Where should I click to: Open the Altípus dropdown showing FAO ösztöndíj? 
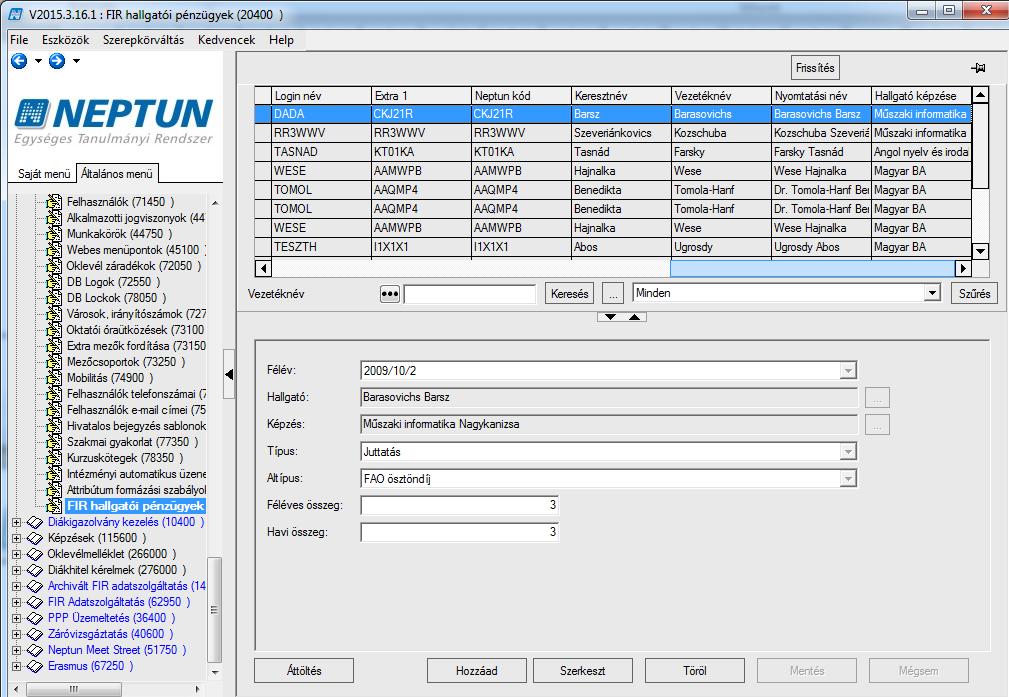click(x=848, y=479)
